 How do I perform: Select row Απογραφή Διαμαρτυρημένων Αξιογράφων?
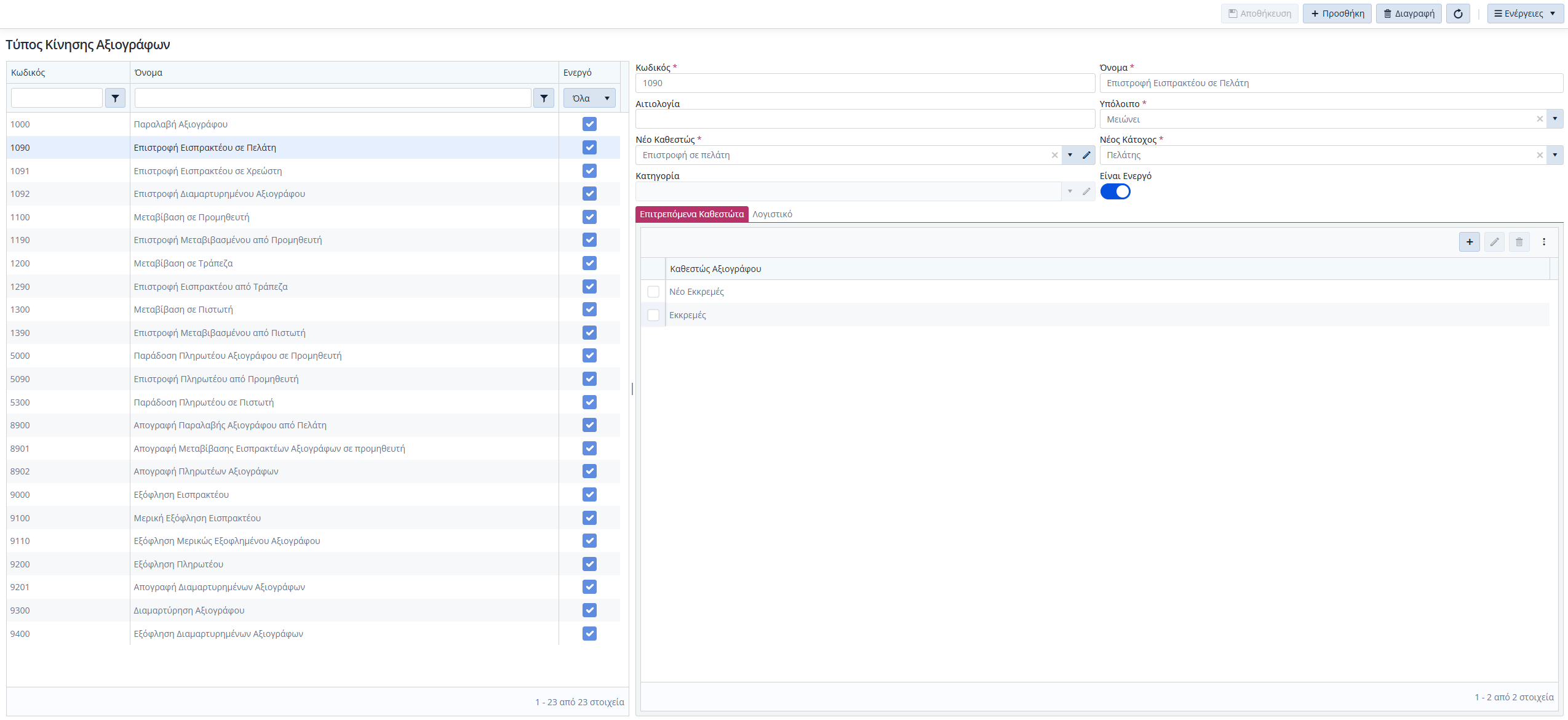click(313, 587)
